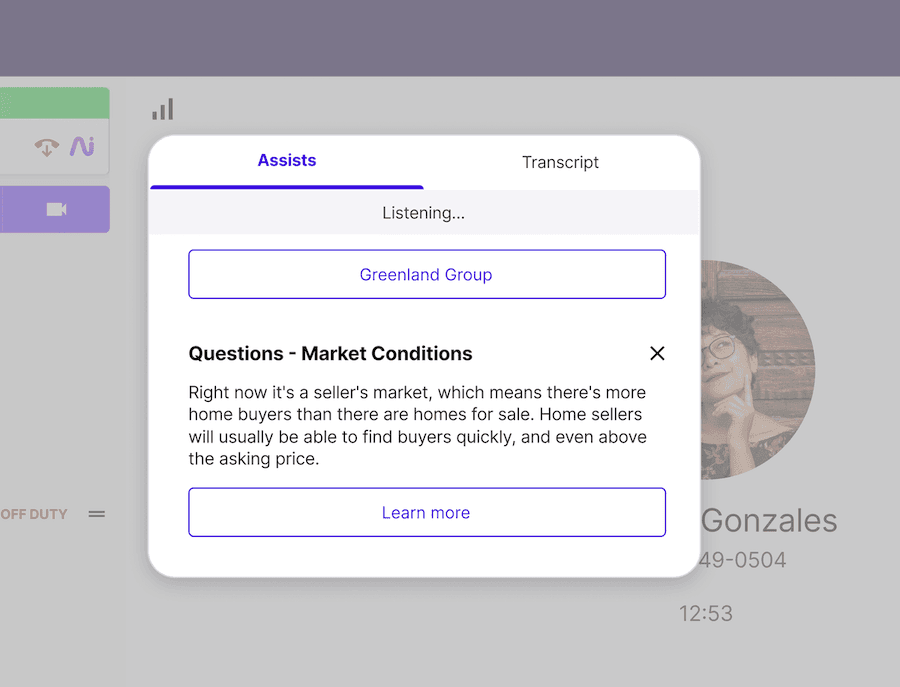Dismiss the Market Conditions card with X
Viewport: 900px width, 687px height.
tap(657, 353)
